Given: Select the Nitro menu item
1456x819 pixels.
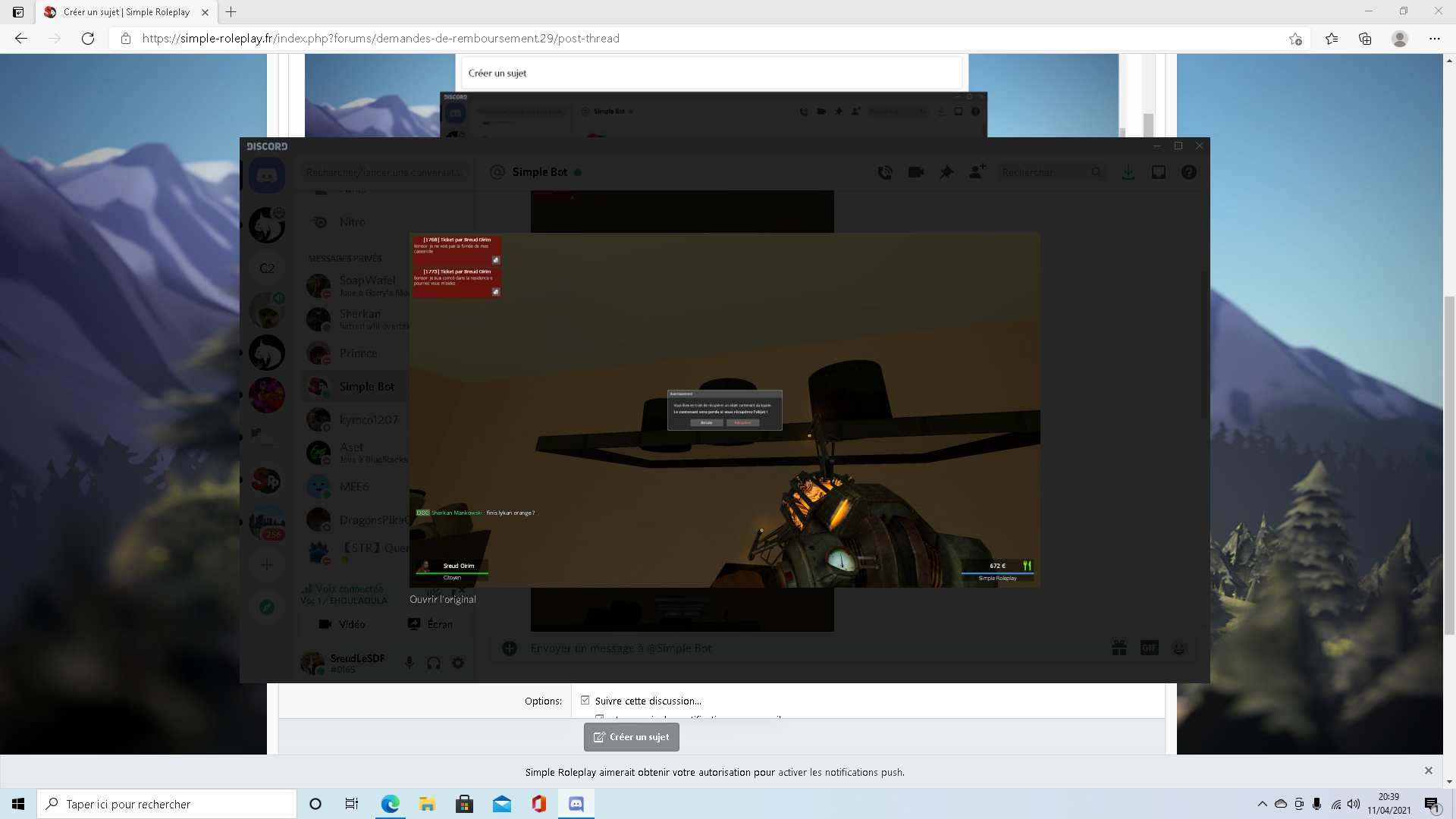Looking at the screenshot, I should [352, 222].
